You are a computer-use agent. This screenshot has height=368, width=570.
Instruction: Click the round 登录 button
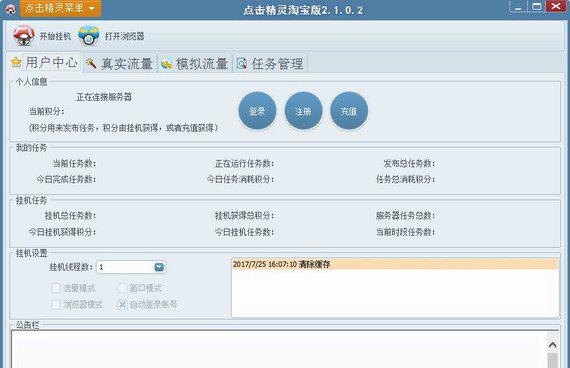(x=257, y=111)
